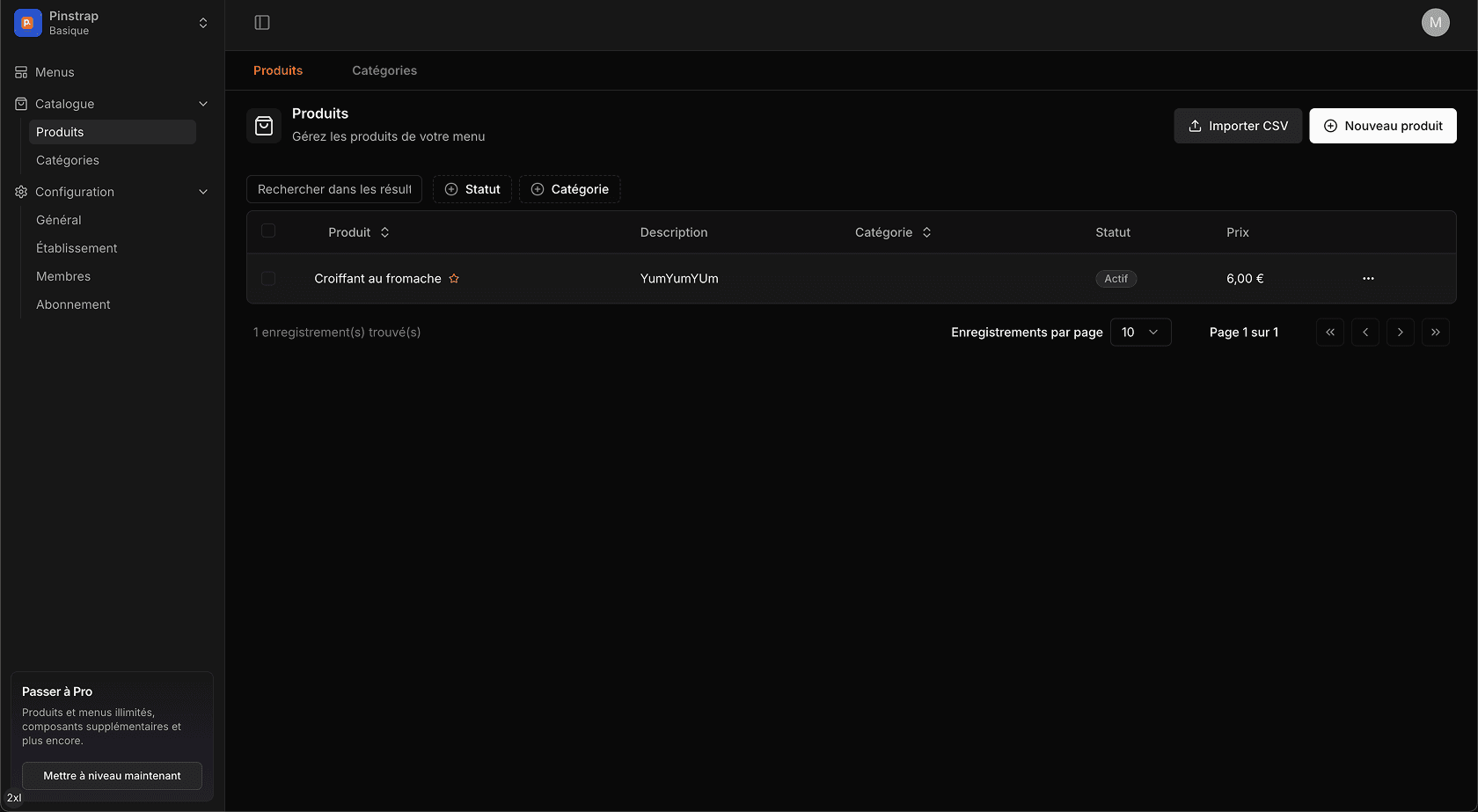
Task: Toggle the sidebar panel icon
Action: click(262, 23)
